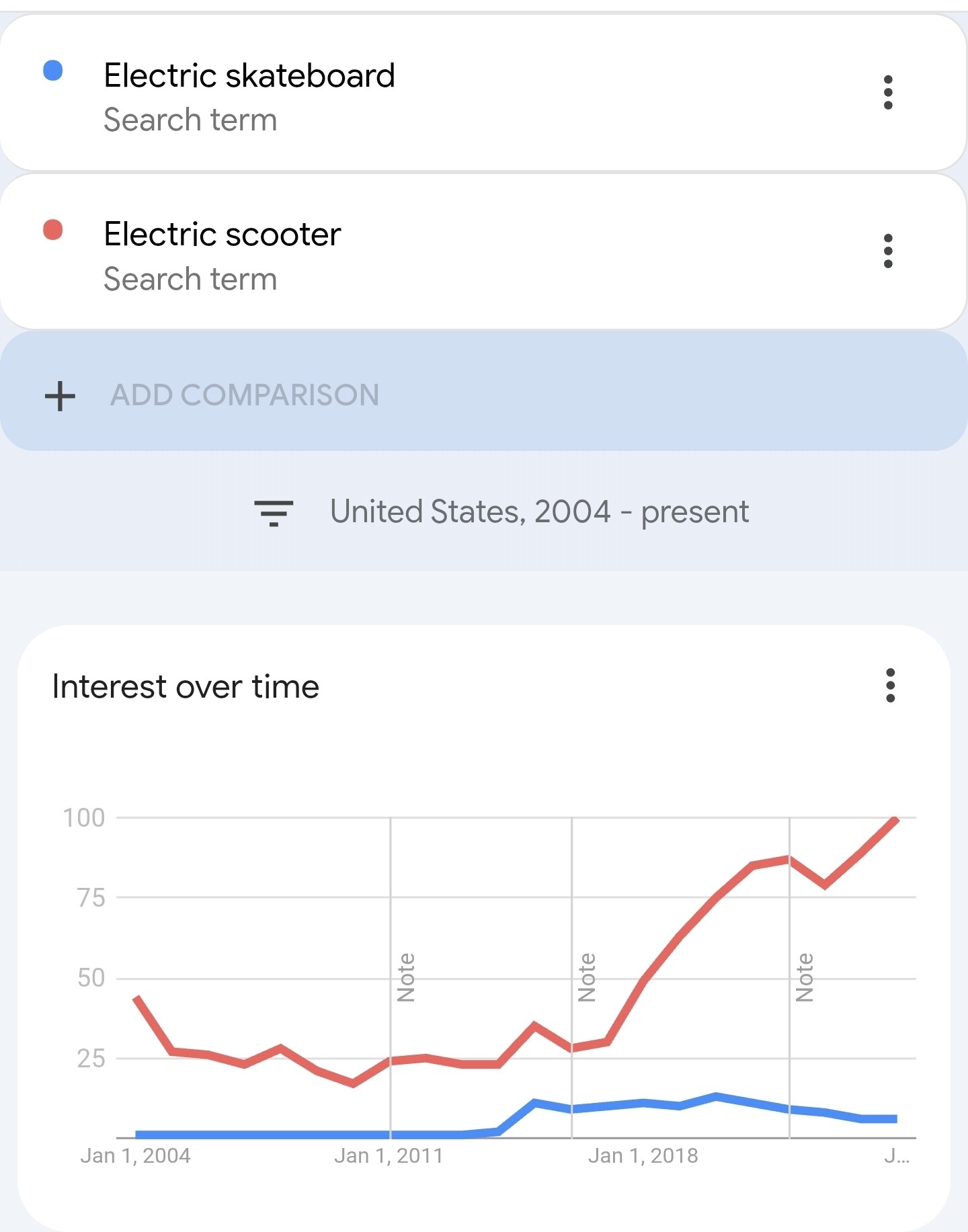
Task: Open options menu for Electric skateboard term
Action: pos(887,92)
